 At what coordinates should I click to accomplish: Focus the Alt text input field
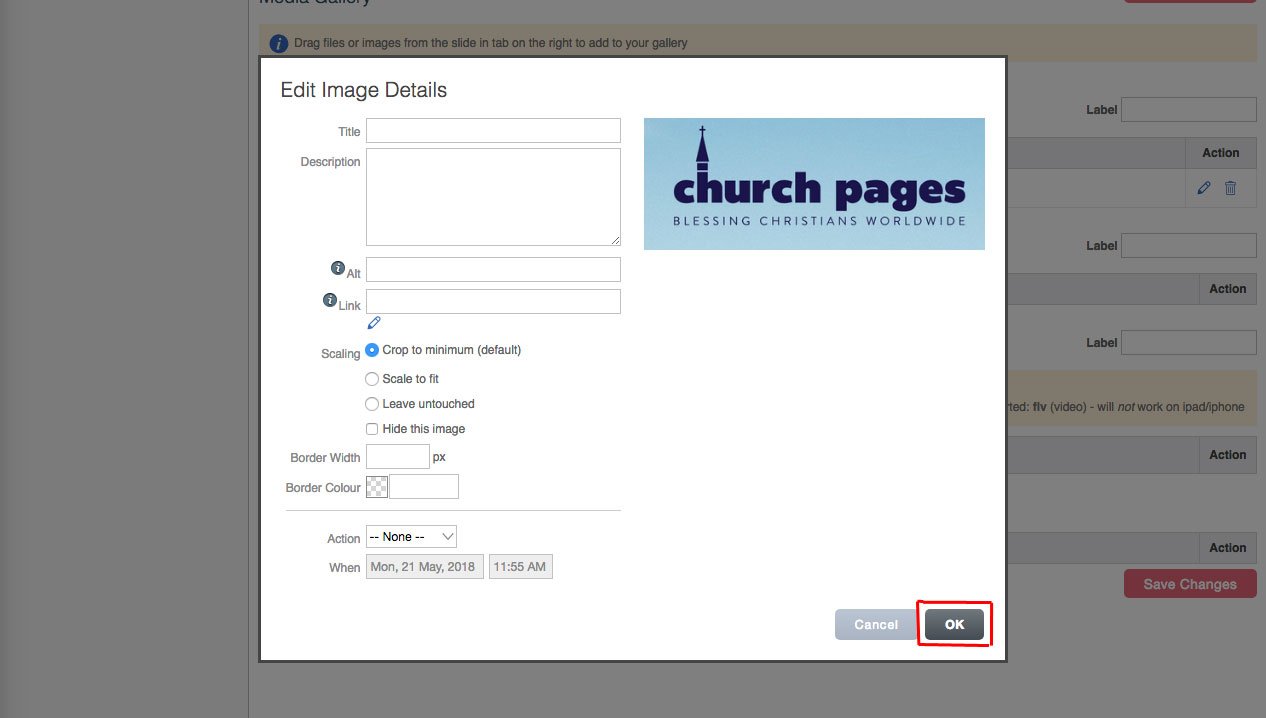493,269
